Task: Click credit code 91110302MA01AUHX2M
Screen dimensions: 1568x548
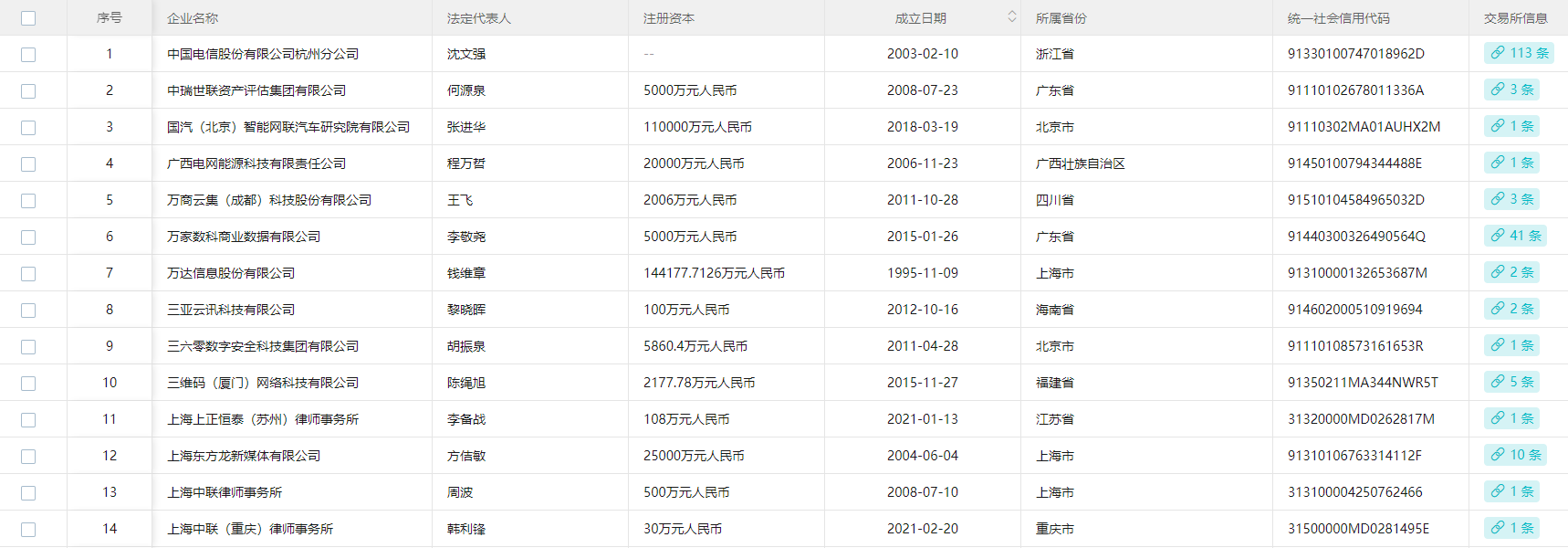Action: [1364, 127]
